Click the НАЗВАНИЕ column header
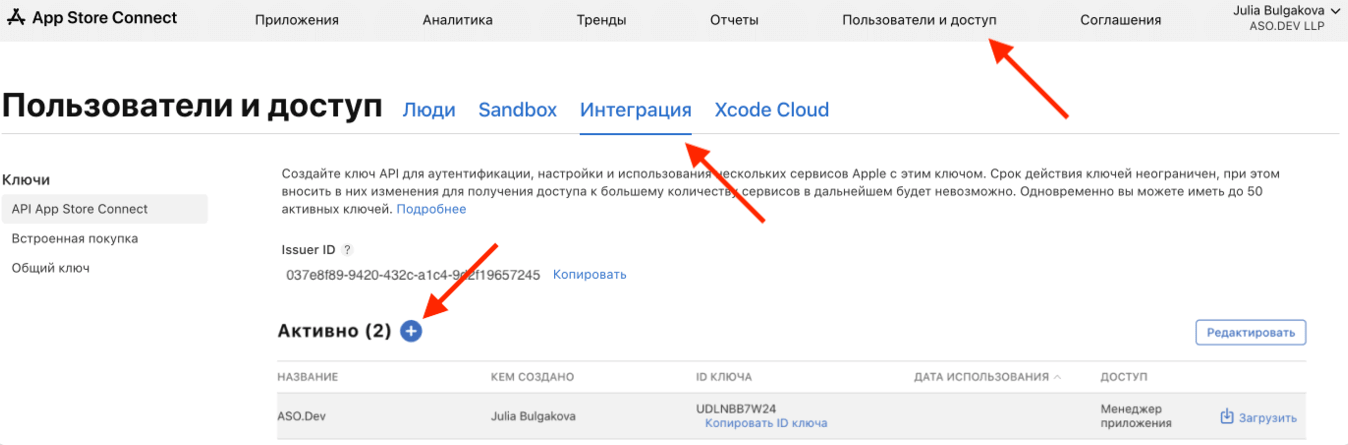Viewport: 1348px width, 445px height. (307, 377)
